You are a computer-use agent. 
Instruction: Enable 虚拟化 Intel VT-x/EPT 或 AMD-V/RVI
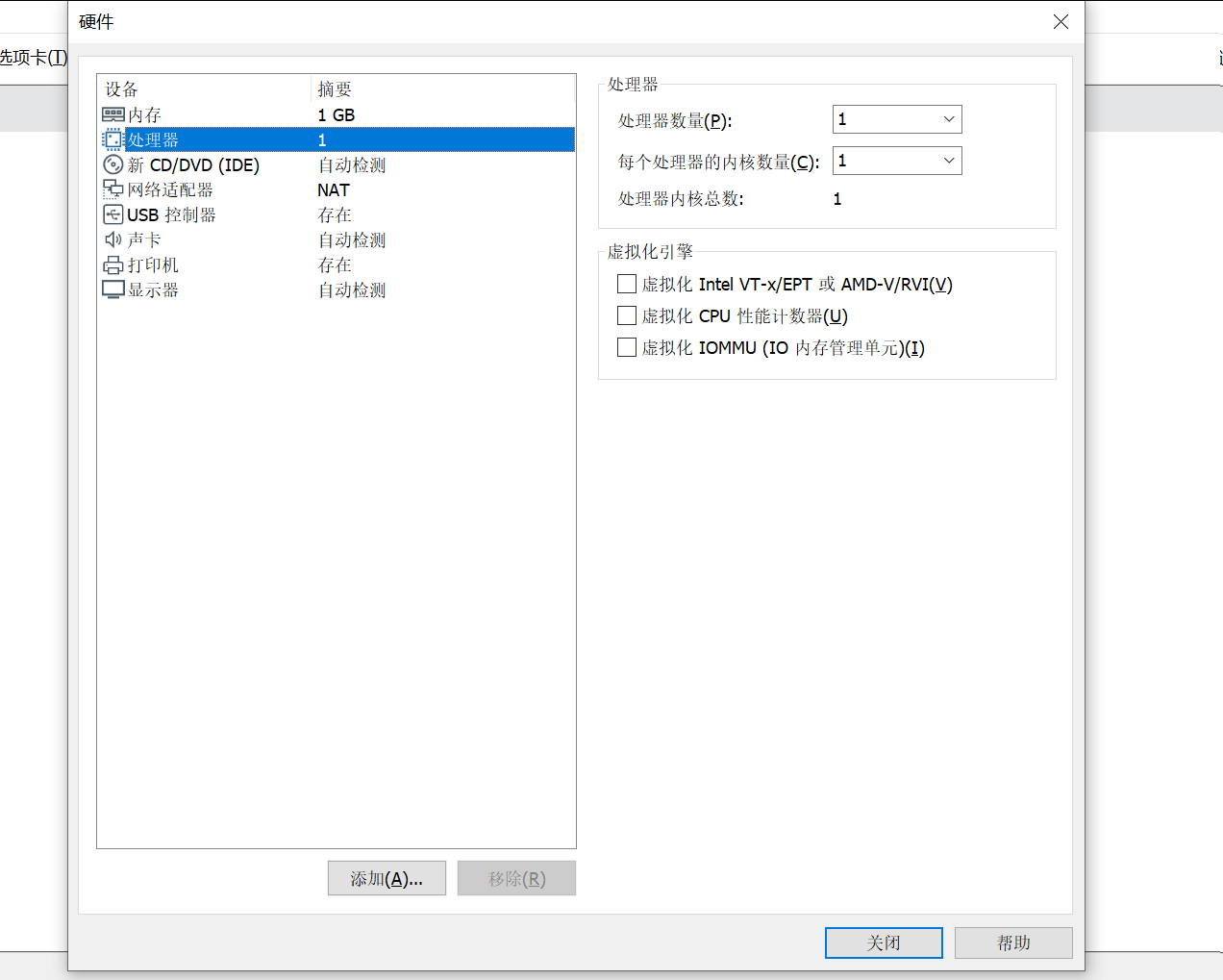coord(626,284)
